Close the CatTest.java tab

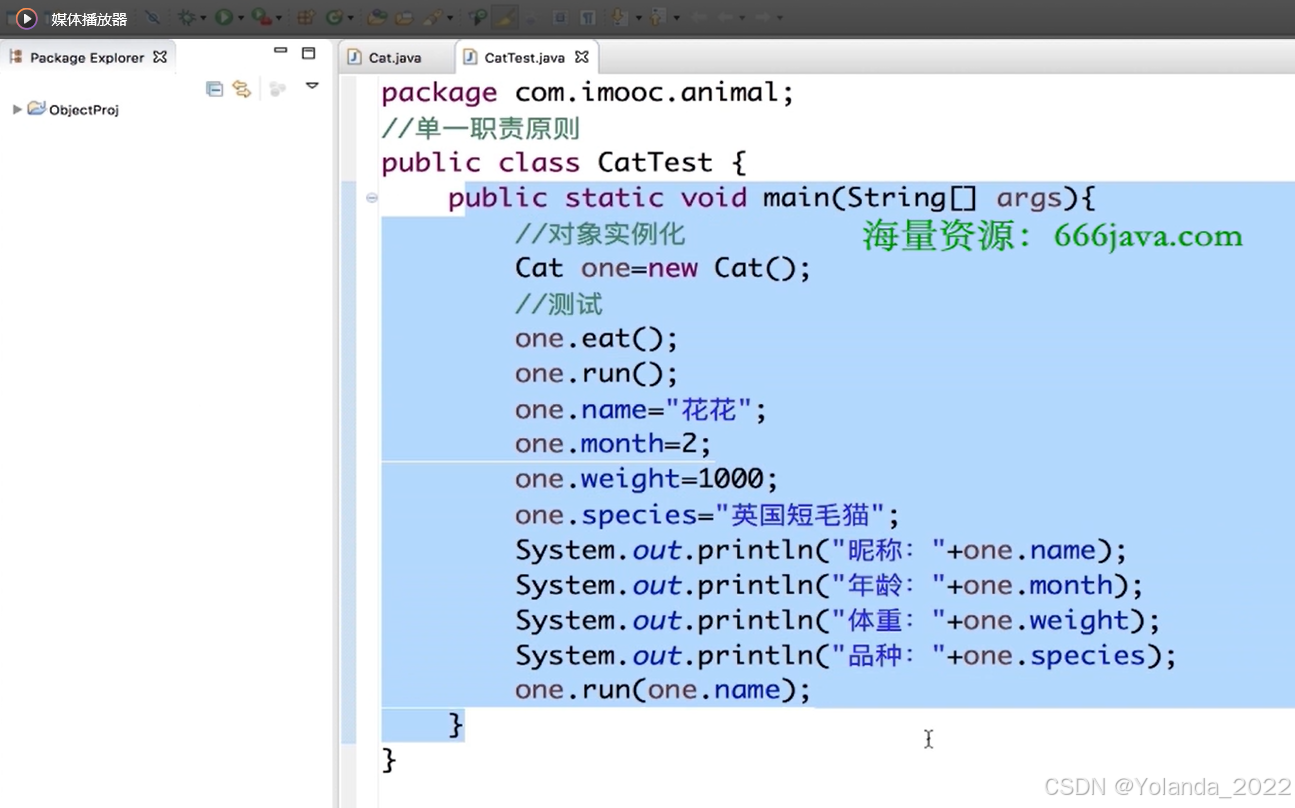click(x=582, y=57)
